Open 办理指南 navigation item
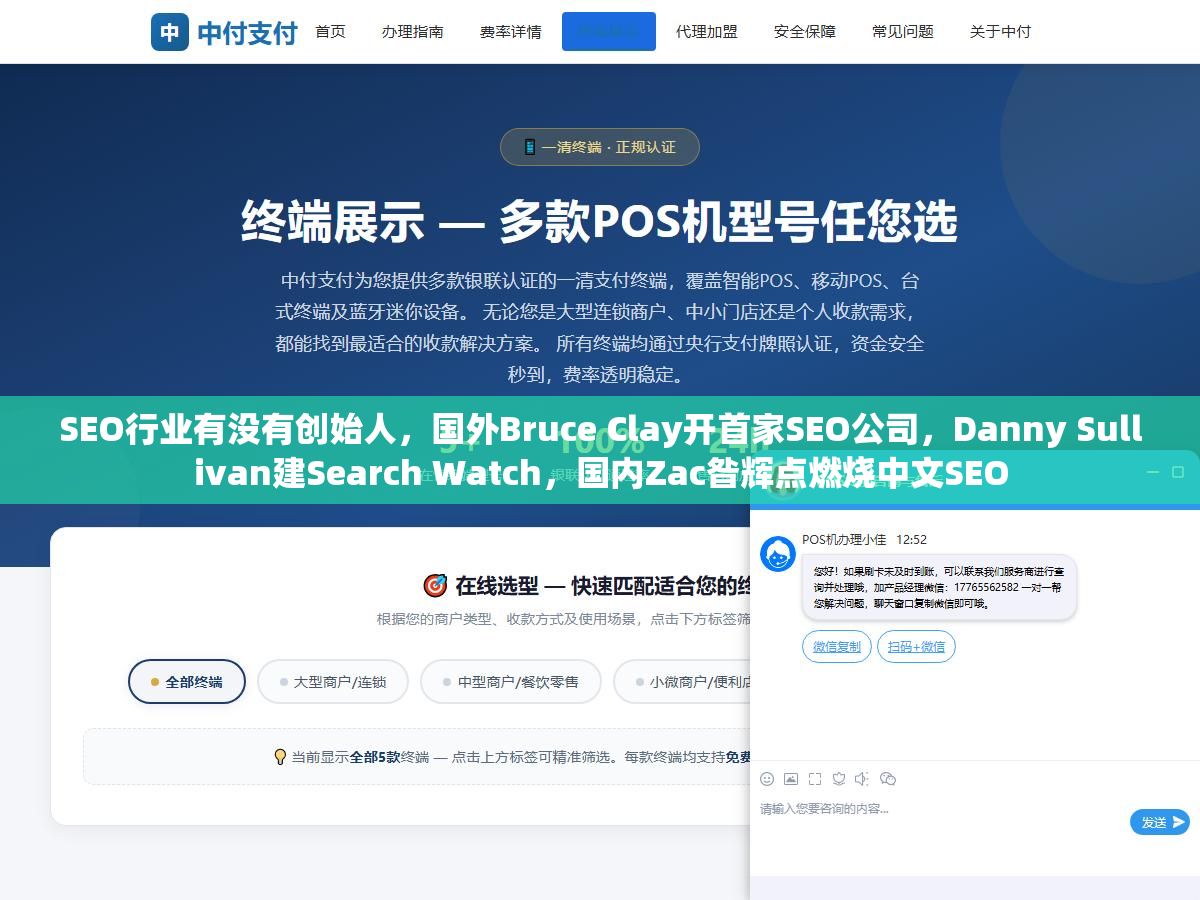This screenshot has width=1200, height=900. (x=412, y=32)
